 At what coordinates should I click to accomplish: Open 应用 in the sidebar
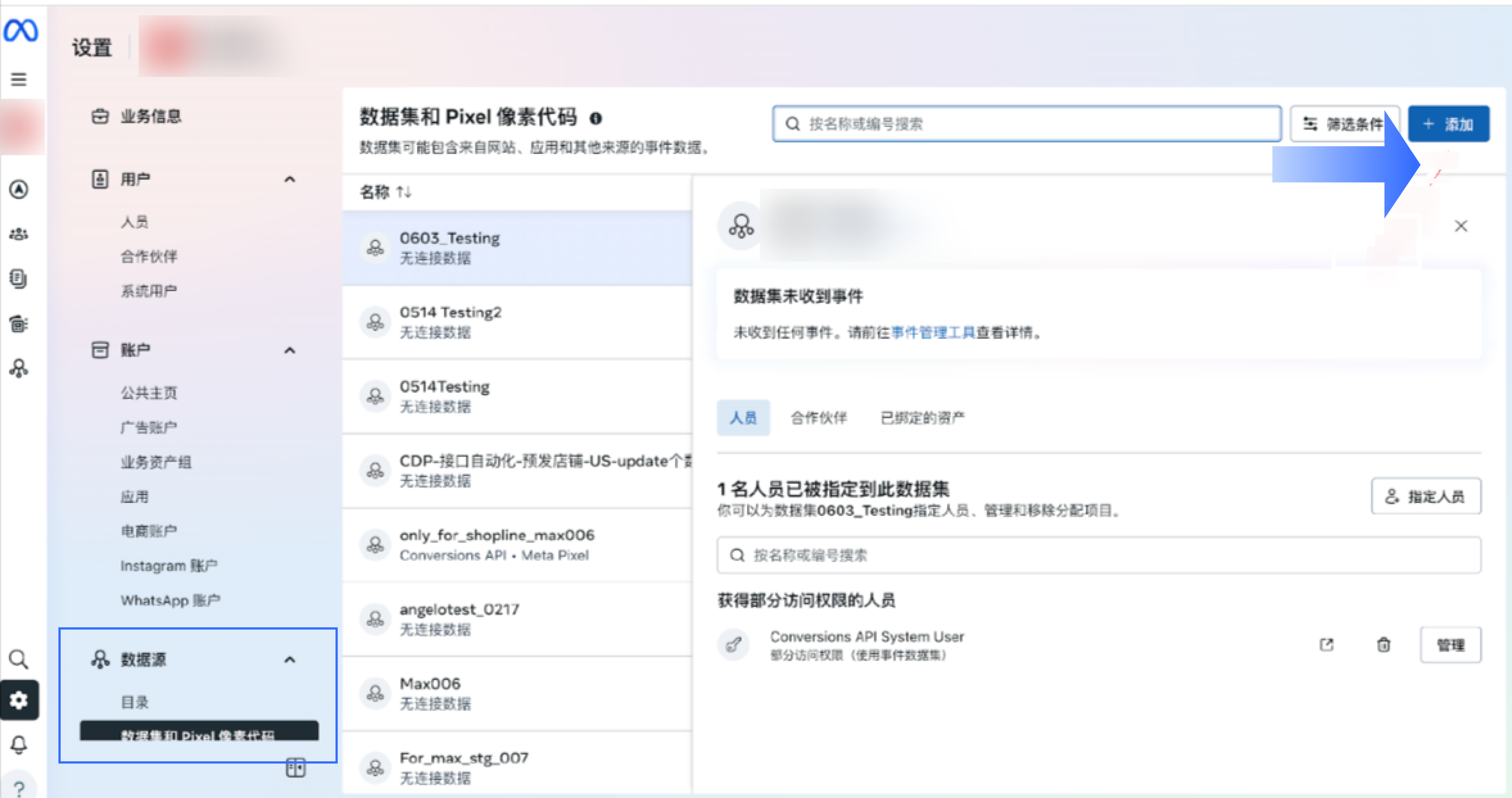pos(134,496)
